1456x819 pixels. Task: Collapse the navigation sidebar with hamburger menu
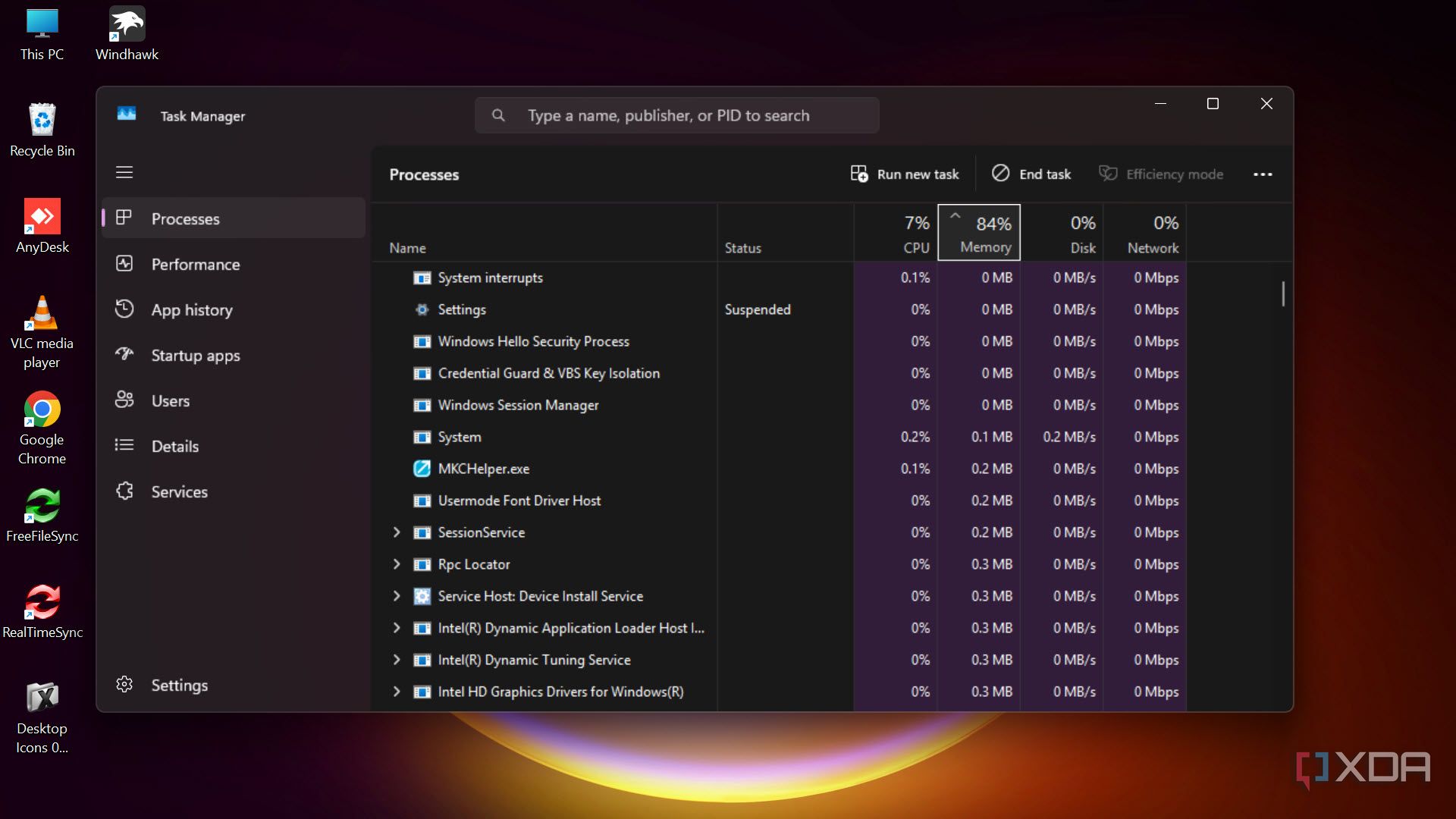[124, 172]
